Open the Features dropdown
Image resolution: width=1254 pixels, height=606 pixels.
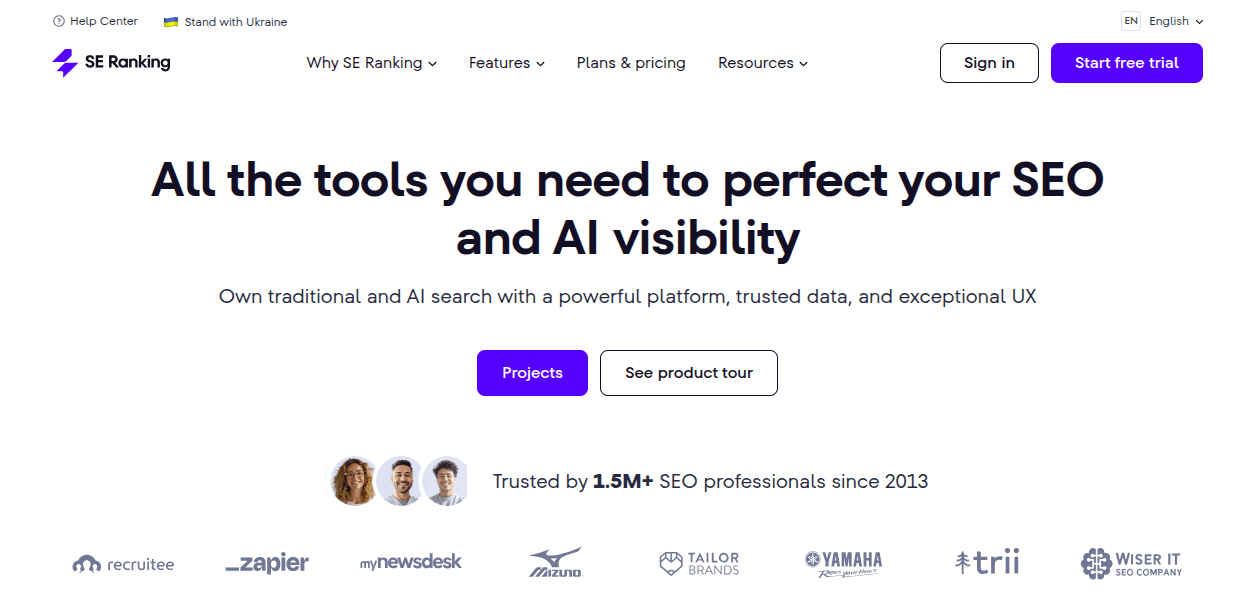pos(506,63)
